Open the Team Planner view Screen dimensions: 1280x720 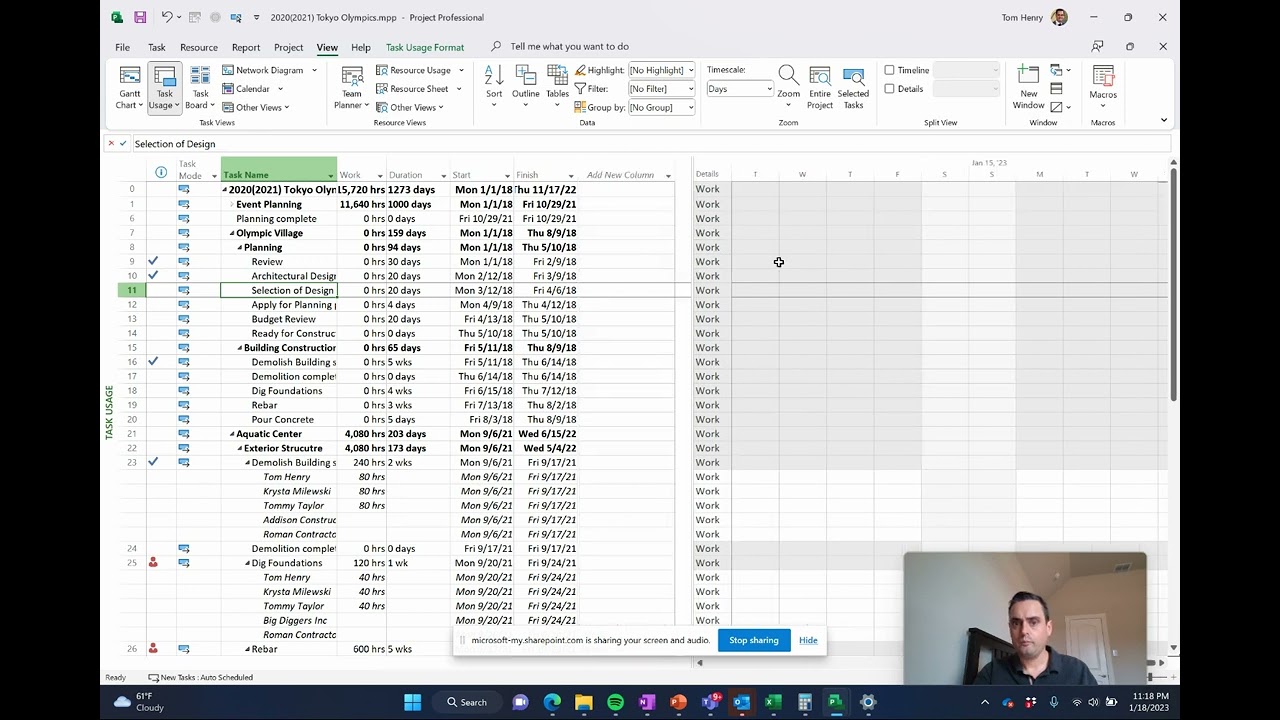coord(351,88)
